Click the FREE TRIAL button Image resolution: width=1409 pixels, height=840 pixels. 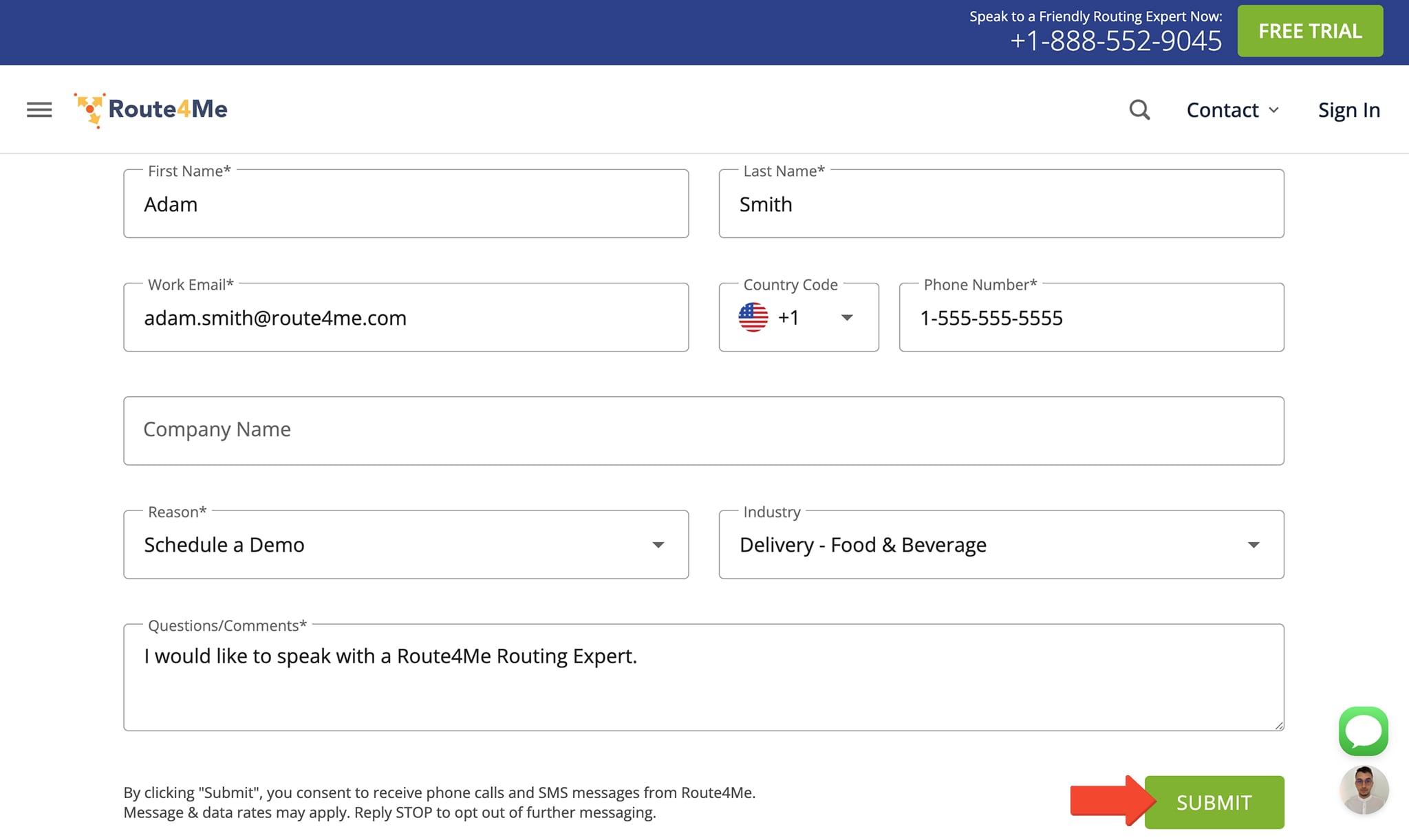click(x=1310, y=31)
